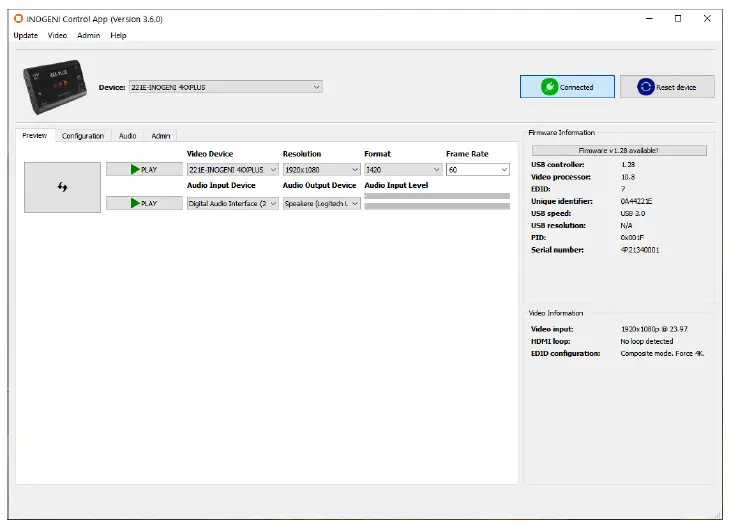Click the PID value 0x001F
This screenshot has height=525, width=741.
(632, 238)
